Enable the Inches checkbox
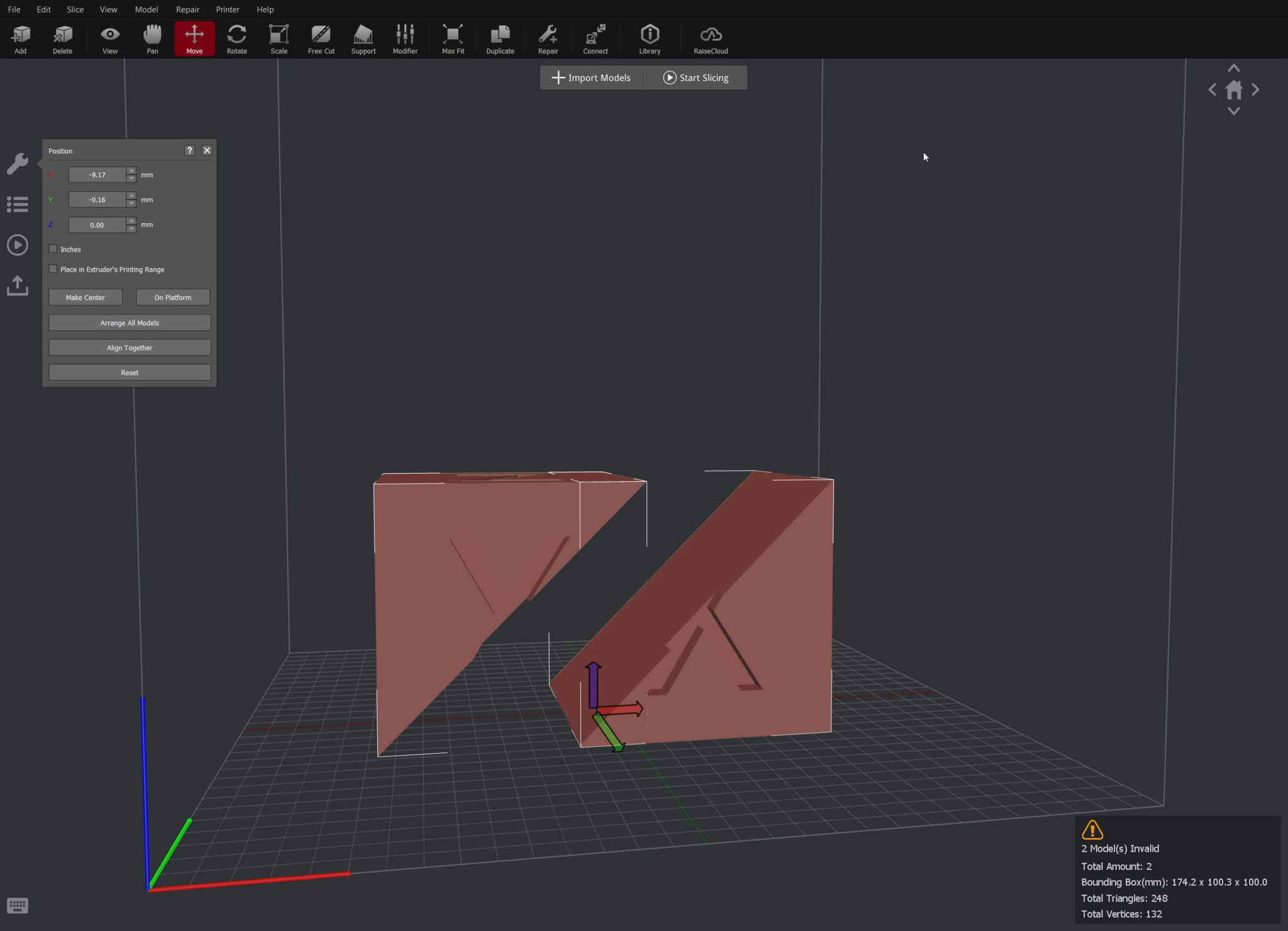 tap(53, 248)
